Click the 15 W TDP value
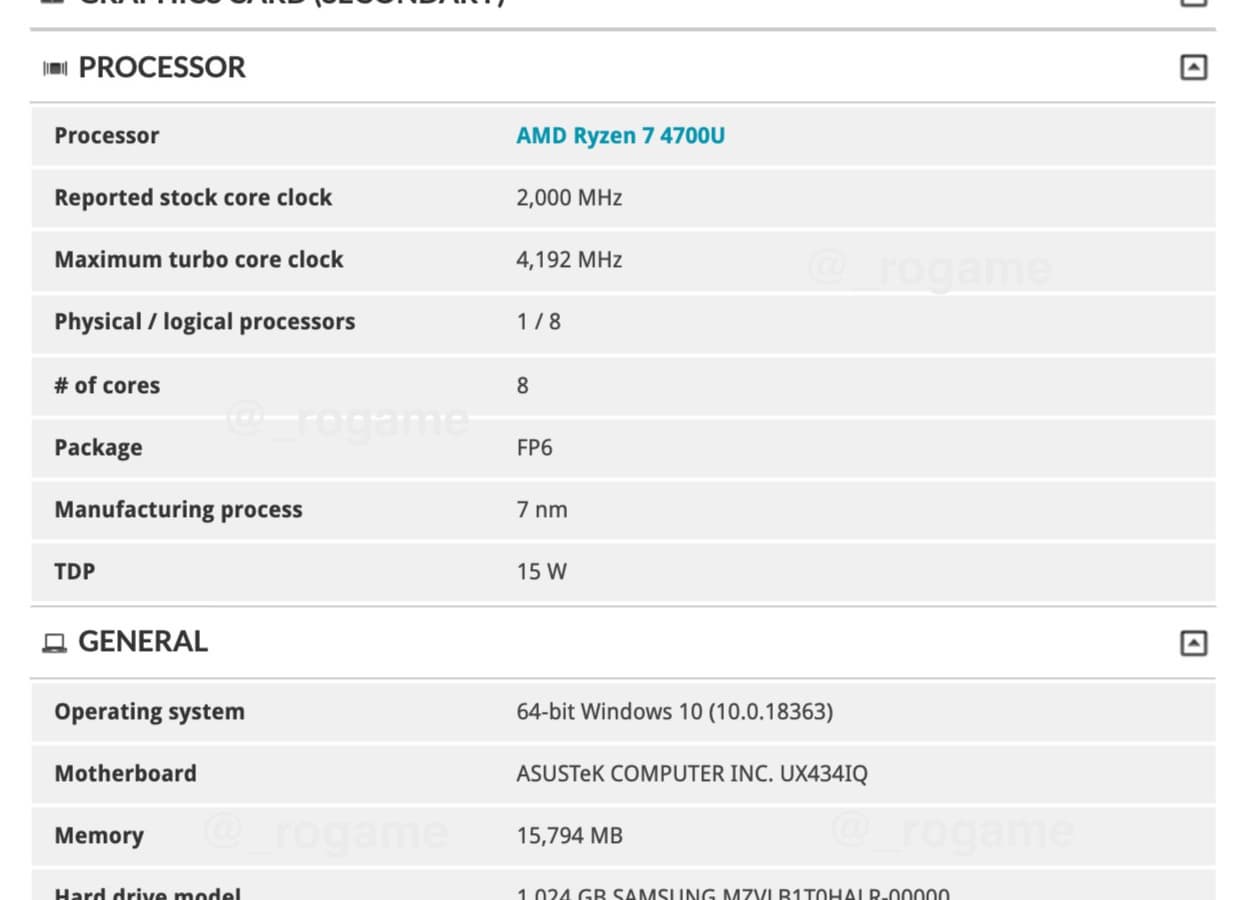Viewport: 1244px width, 900px height. 541,572
